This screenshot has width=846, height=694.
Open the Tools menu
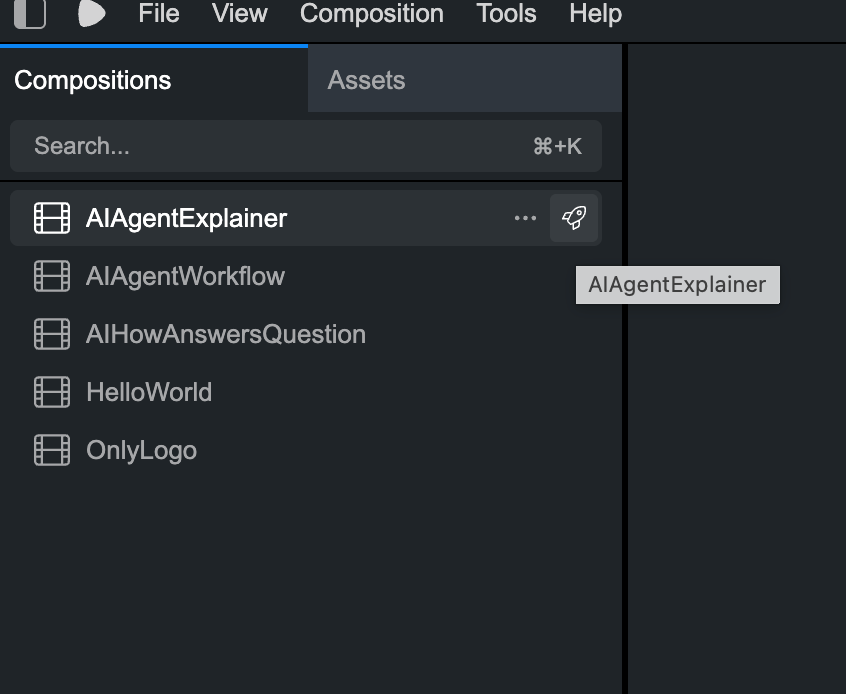coord(506,13)
